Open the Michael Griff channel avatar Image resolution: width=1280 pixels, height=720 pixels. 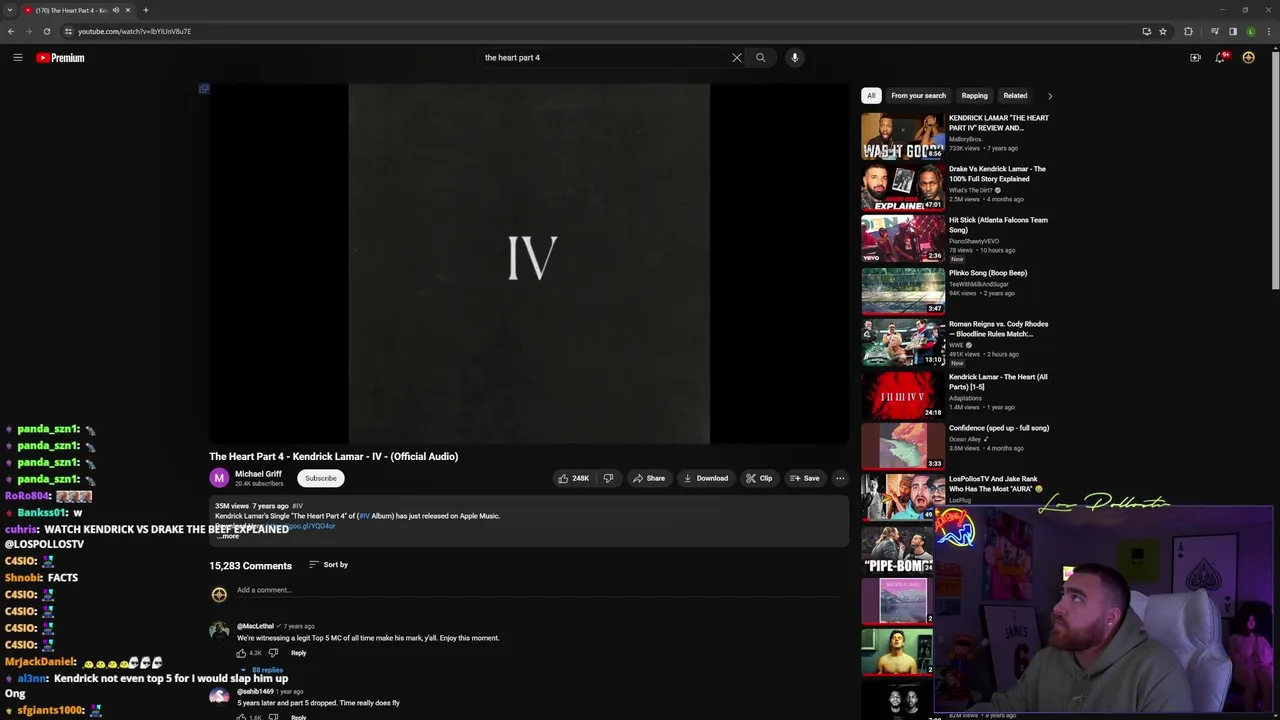(x=219, y=478)
